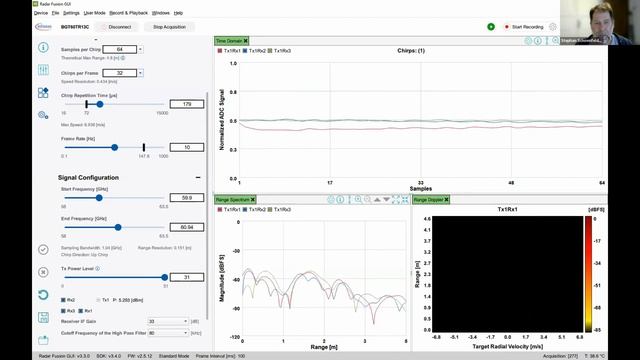The width and height of the screenshot is (640, 360).
Task: Toggle the Rx3 checkbox
Action: point(63,311)
